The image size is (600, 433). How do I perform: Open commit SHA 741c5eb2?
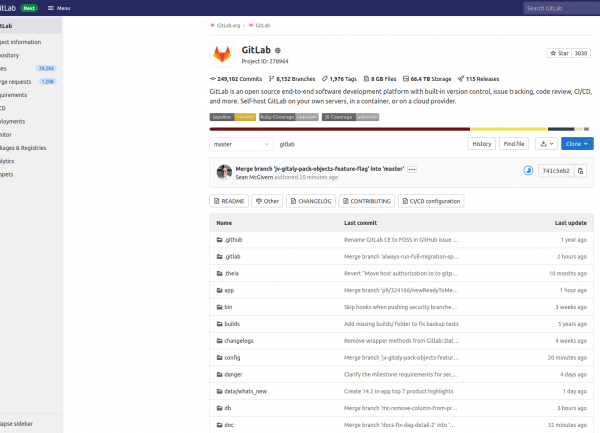pyautogui.click(x=556, y=171)
